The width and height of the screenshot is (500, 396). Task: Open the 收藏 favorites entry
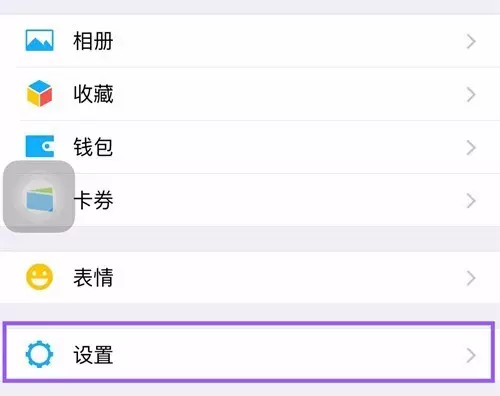pos(250,94)
